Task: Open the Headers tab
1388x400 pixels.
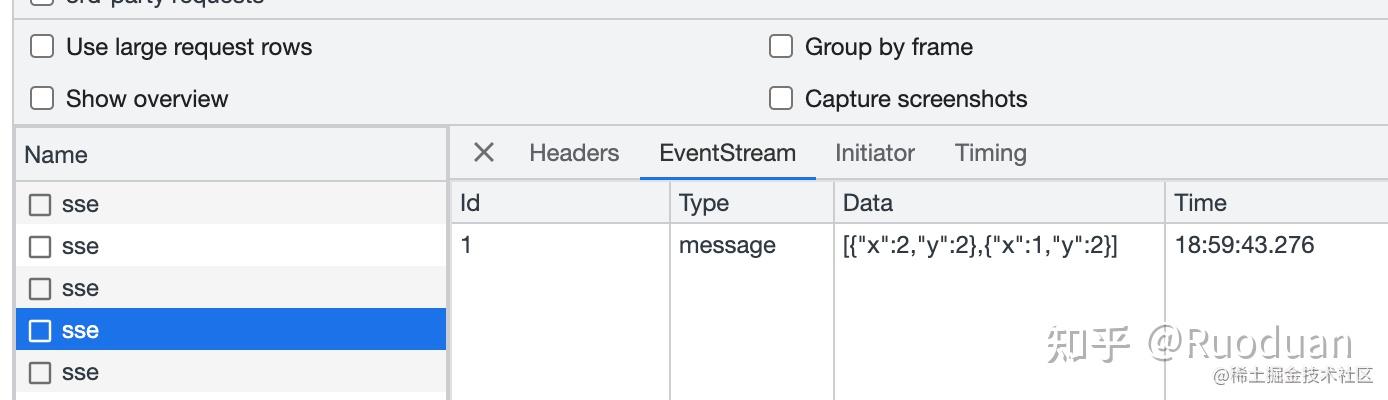Action: tap(574, 153)
